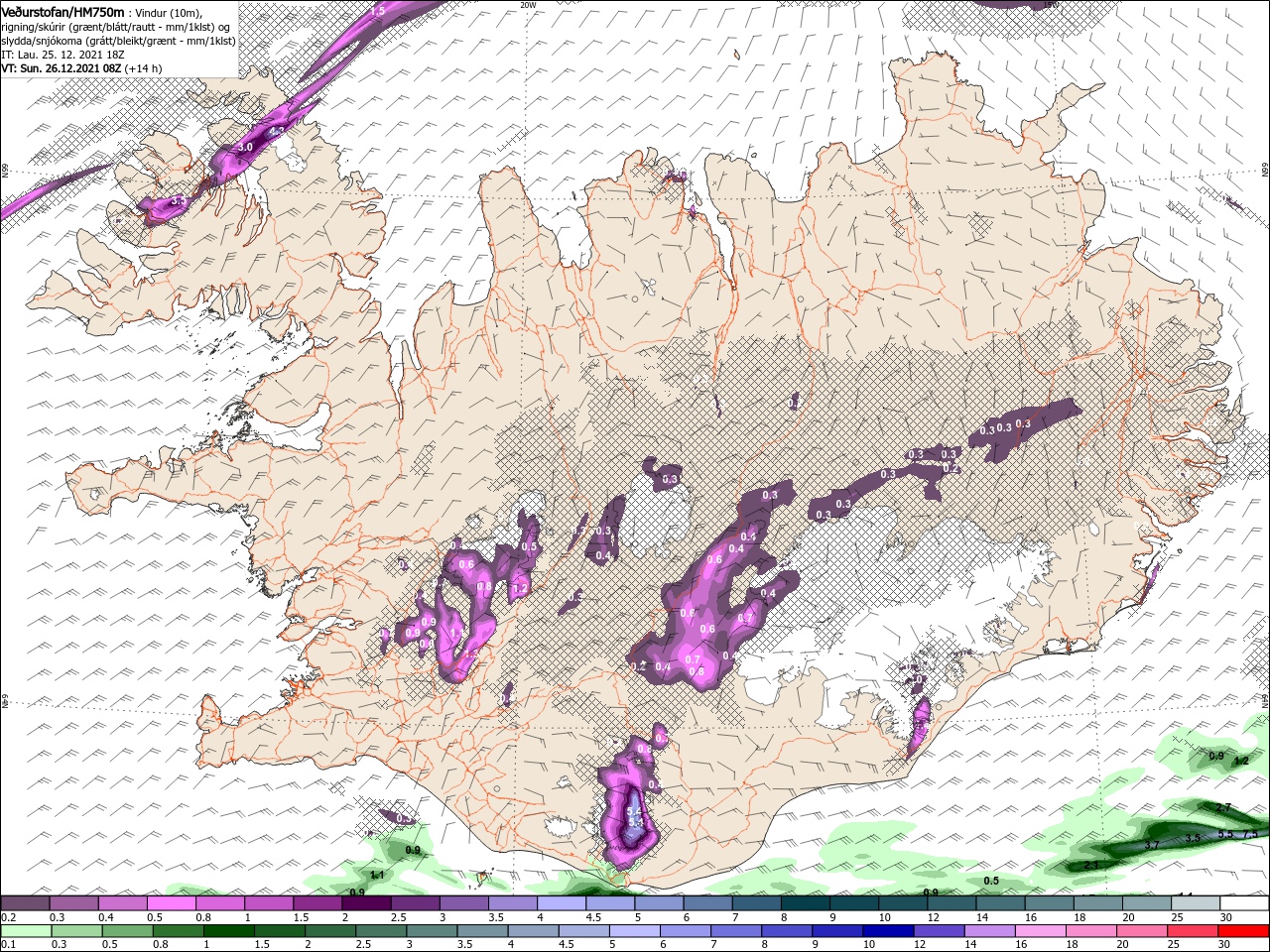The height and width of the screenshot is (952, 1270).
Task: Select the 'IT: Lau. 25. 12. 2021 18Z' line
Action: point(63,55)
